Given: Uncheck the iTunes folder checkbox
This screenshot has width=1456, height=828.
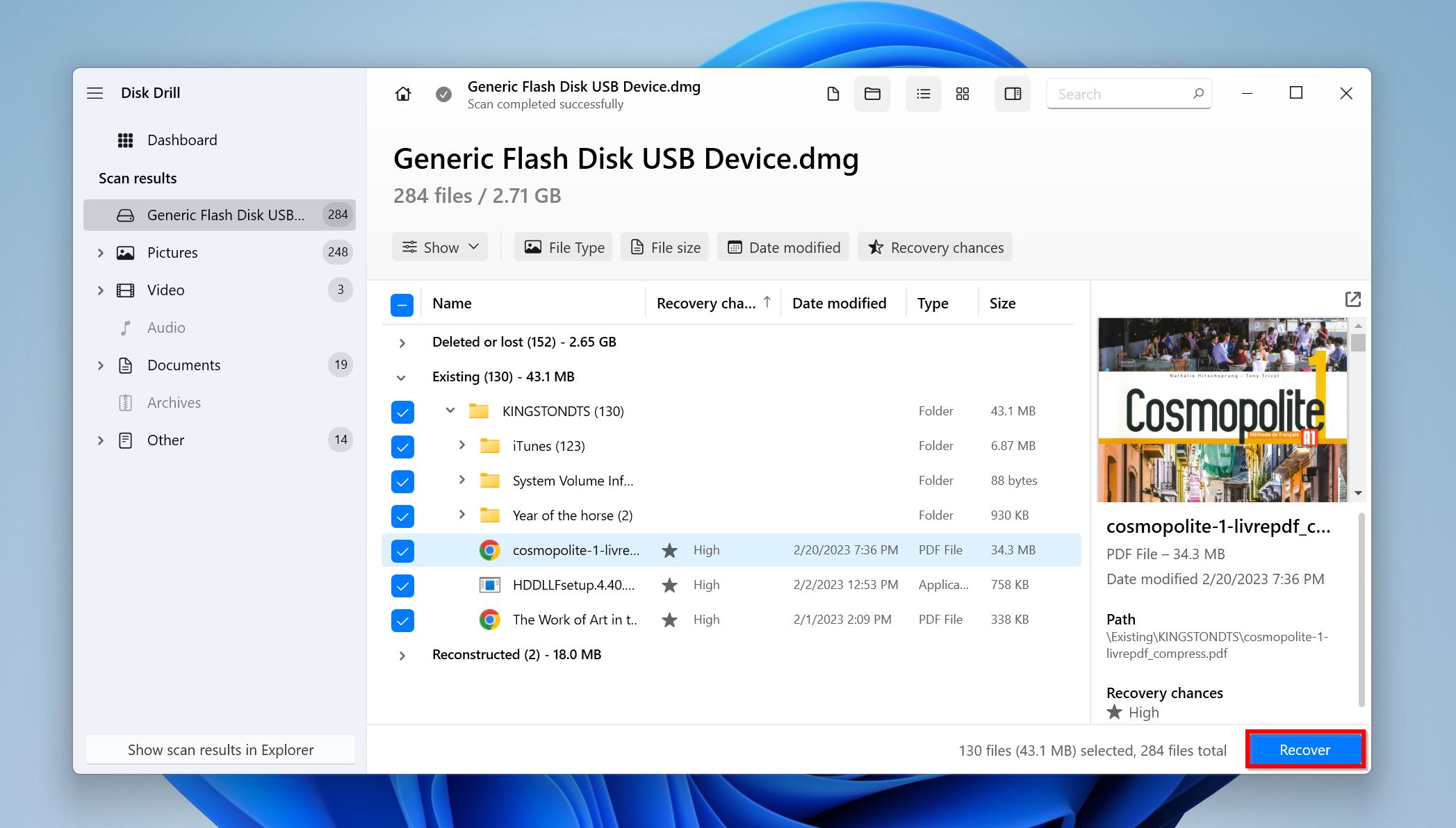Looking at the screenshot, I should pos(402,447).
